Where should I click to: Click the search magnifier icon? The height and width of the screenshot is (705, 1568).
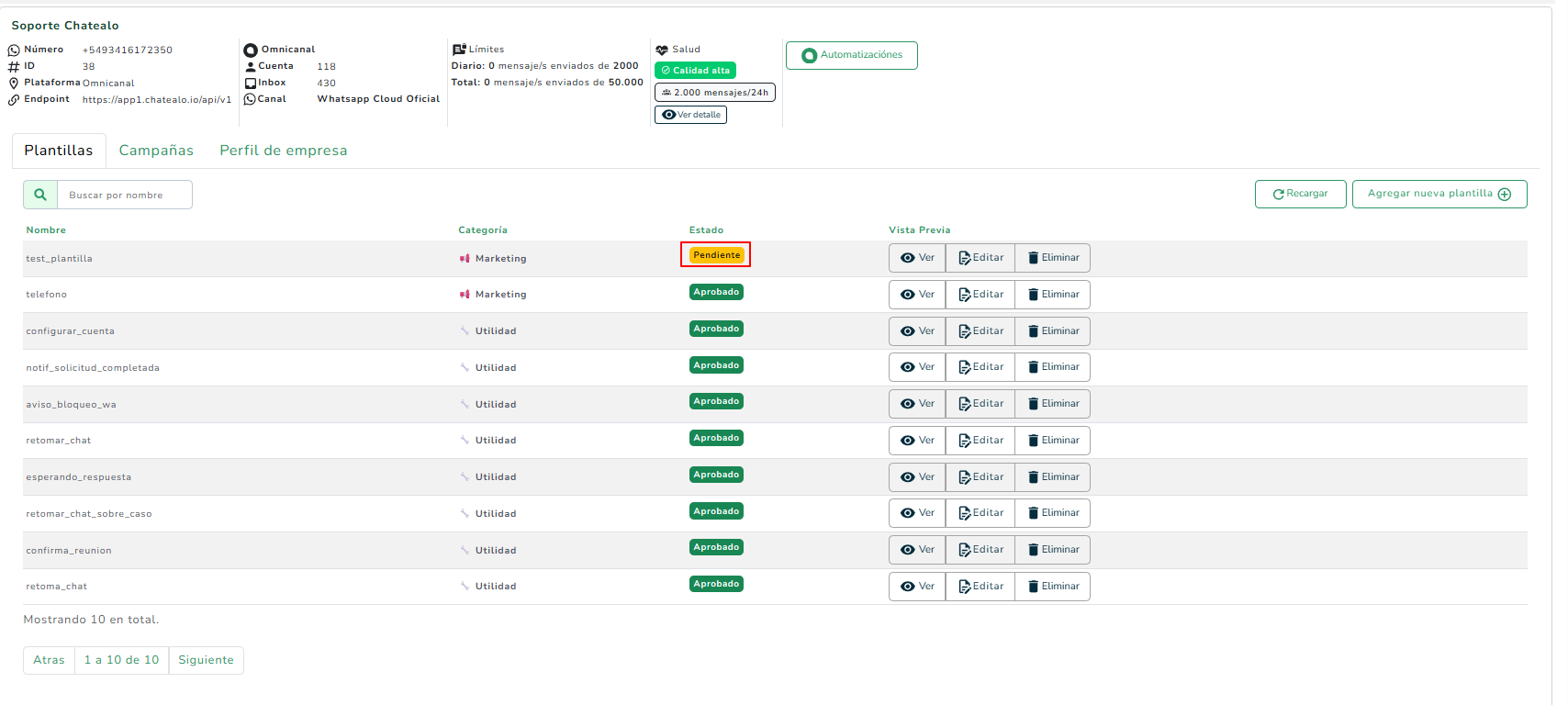(40, 195)
